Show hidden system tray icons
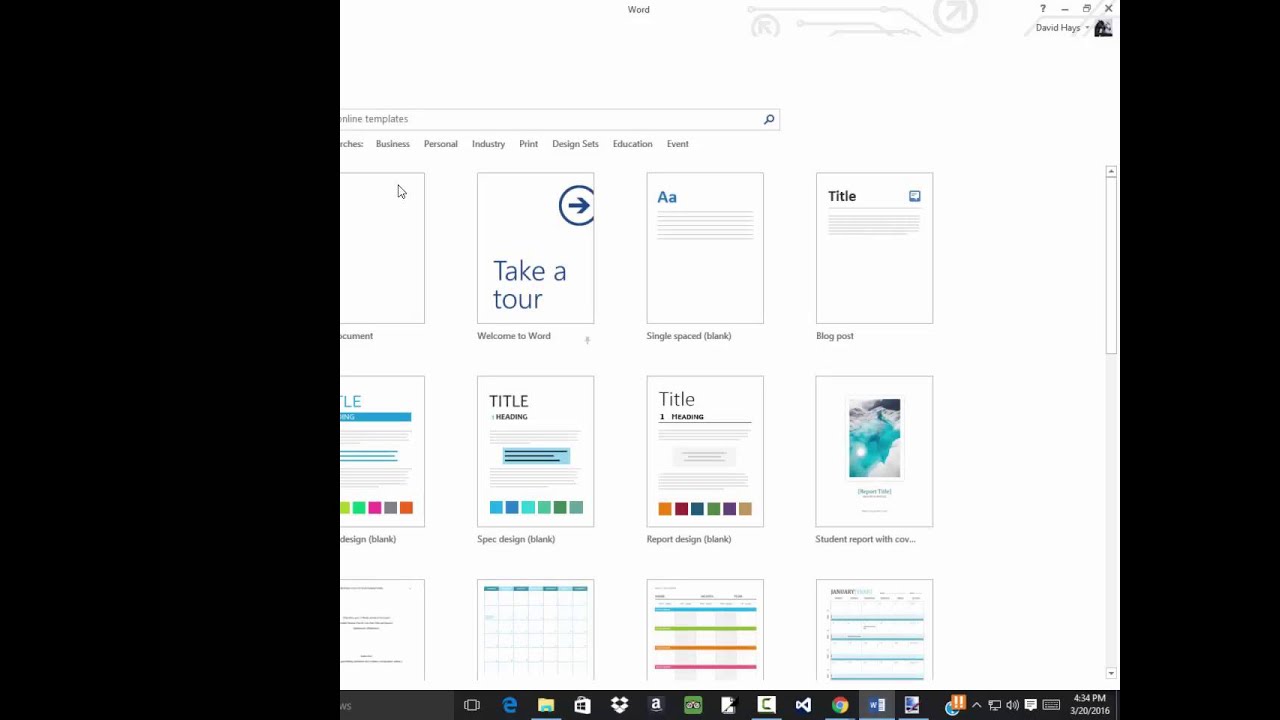This screenshot has width=1280, height=720. tap(977, 706)
